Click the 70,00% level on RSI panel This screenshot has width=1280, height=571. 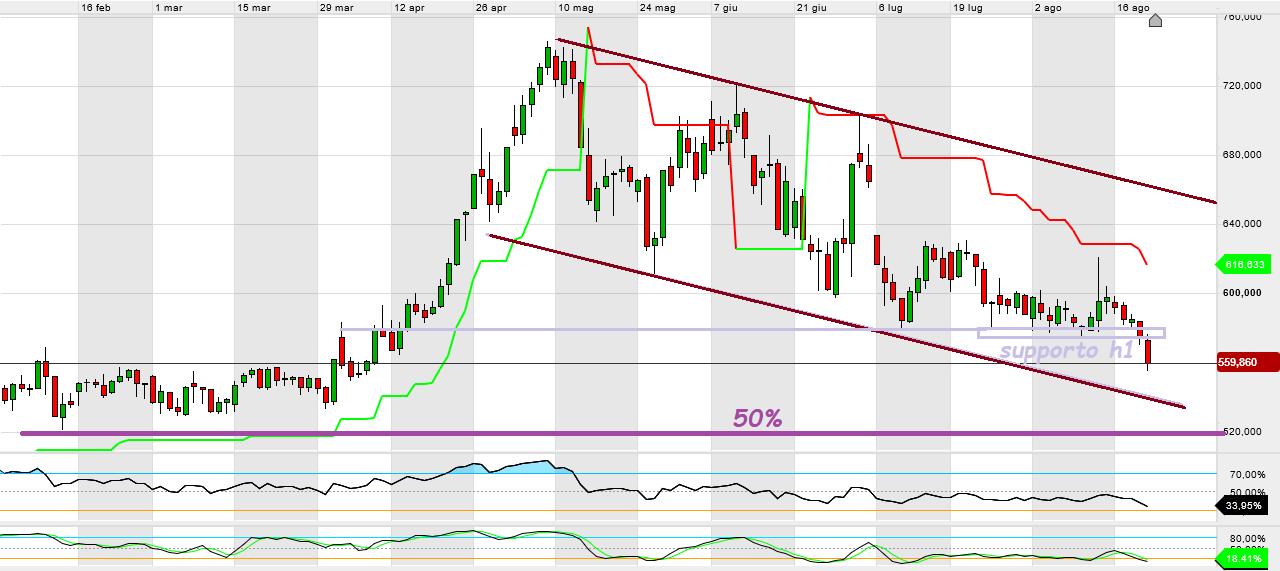(1246, 474)
